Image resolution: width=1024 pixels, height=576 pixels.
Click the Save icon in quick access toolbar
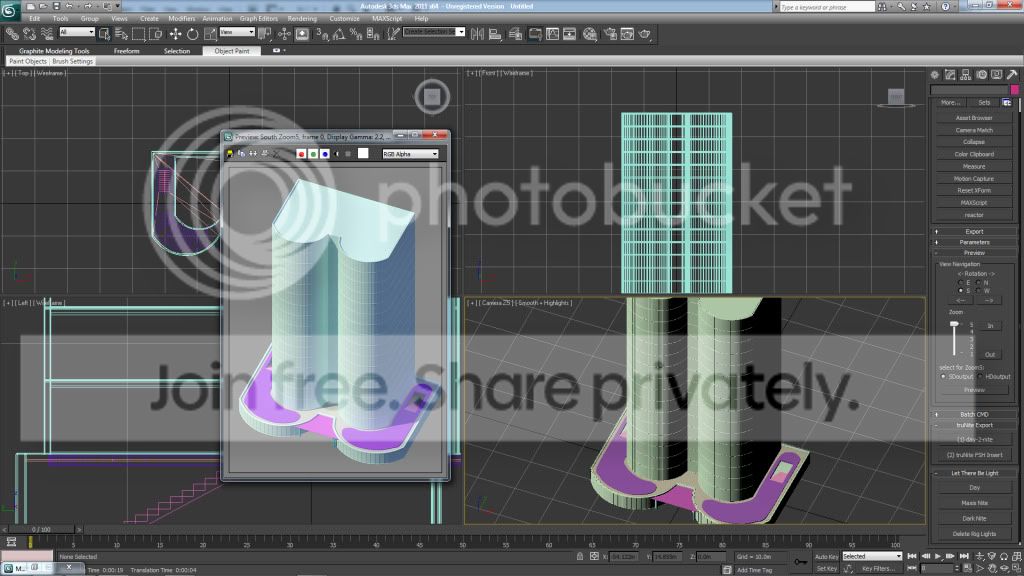point(56,6)
